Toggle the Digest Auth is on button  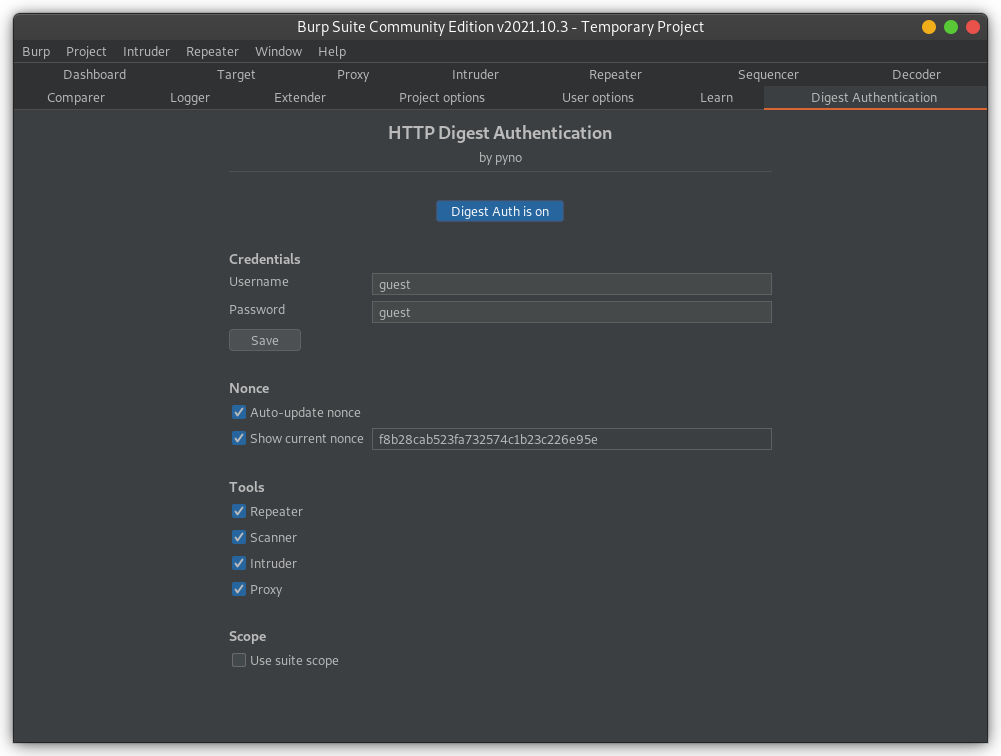tap(500, 211)
